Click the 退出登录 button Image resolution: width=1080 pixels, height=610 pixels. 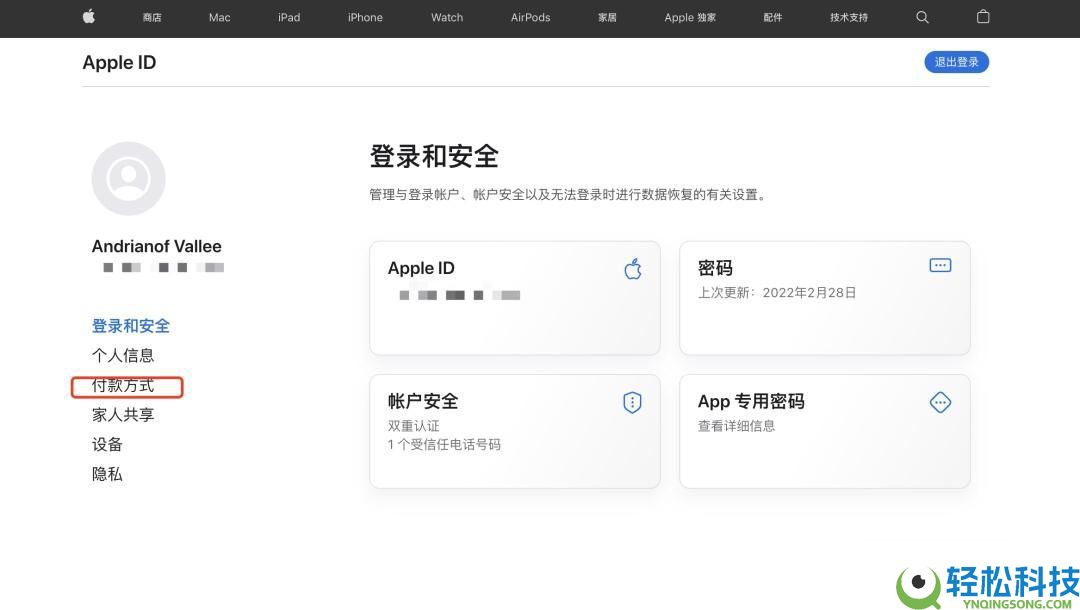click(x=956, y=61)
